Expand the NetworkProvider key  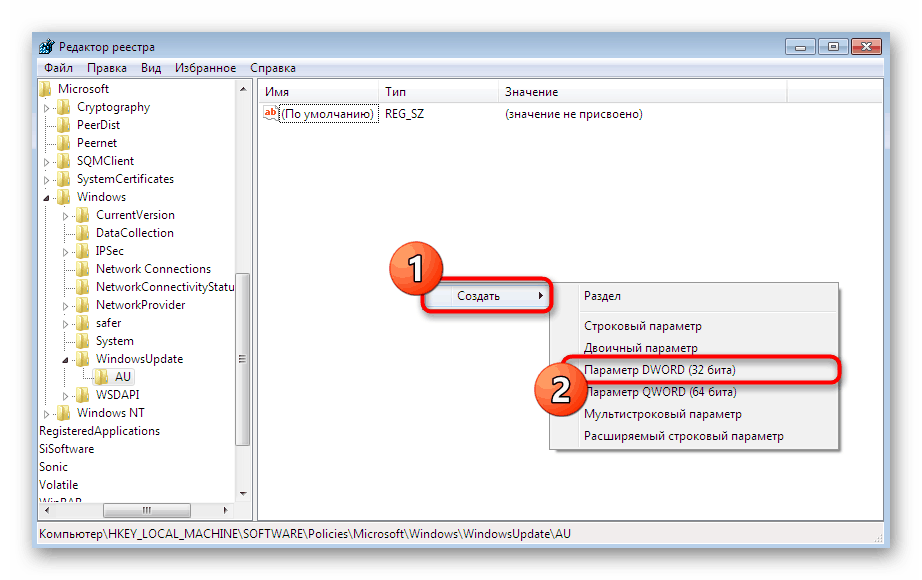click(65, 306)
